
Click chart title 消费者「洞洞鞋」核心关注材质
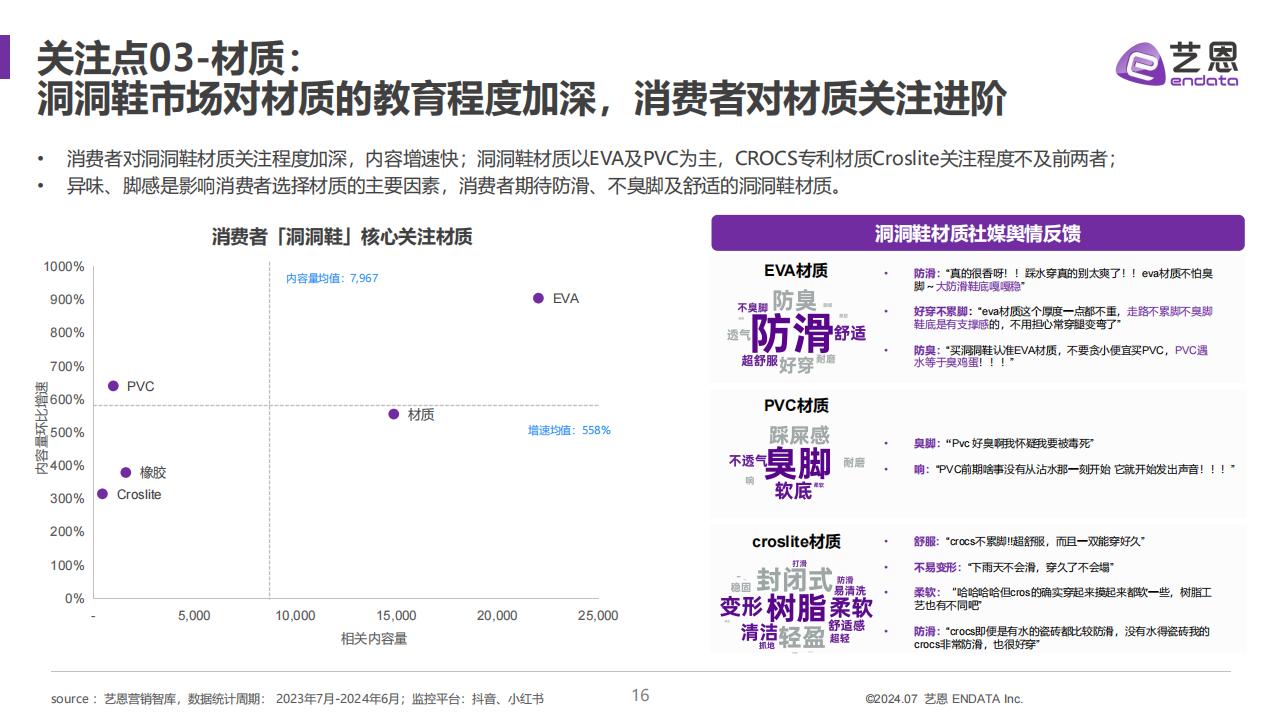tap(342, 237)
